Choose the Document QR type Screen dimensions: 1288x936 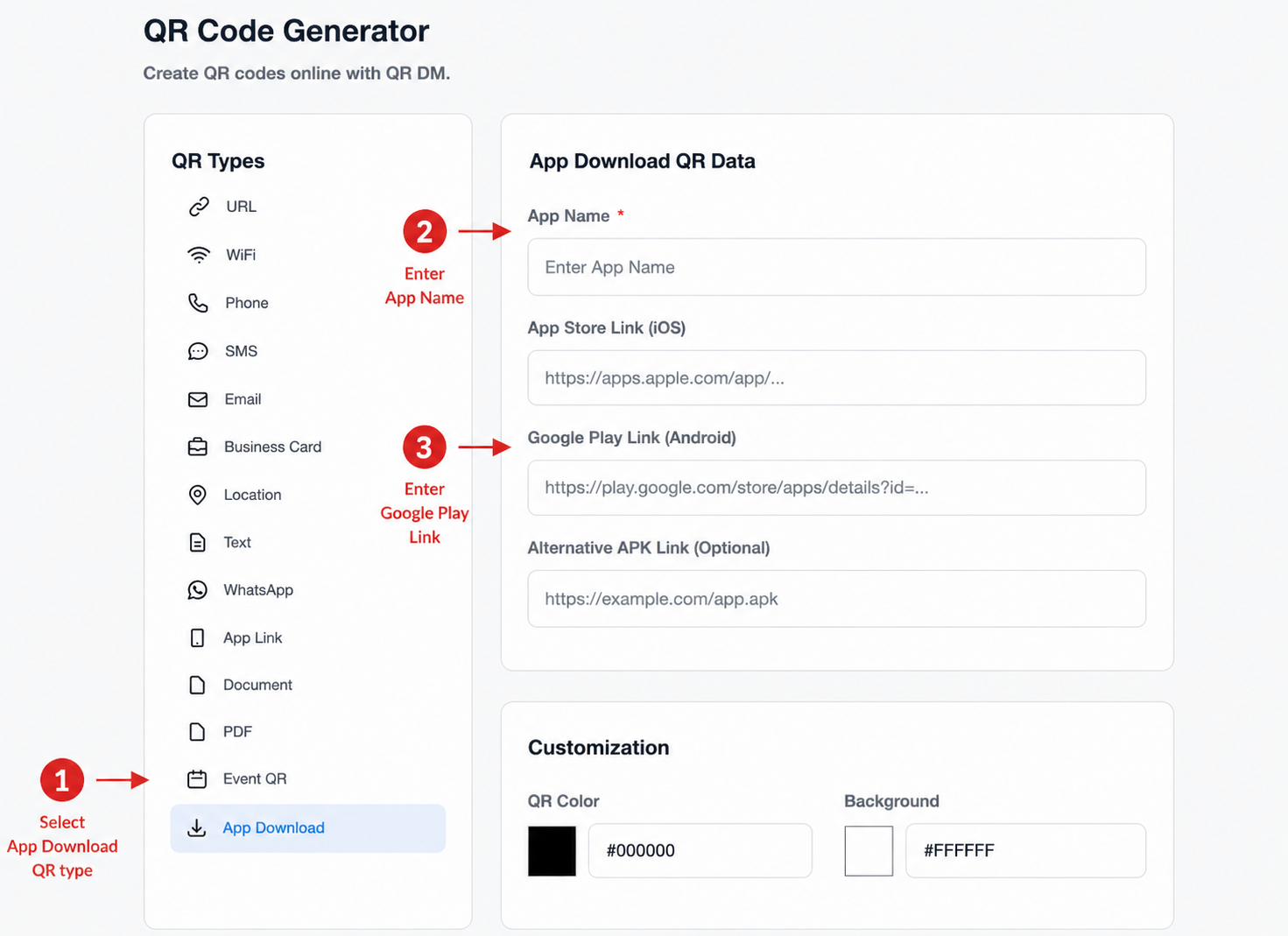tap(308, 685)
